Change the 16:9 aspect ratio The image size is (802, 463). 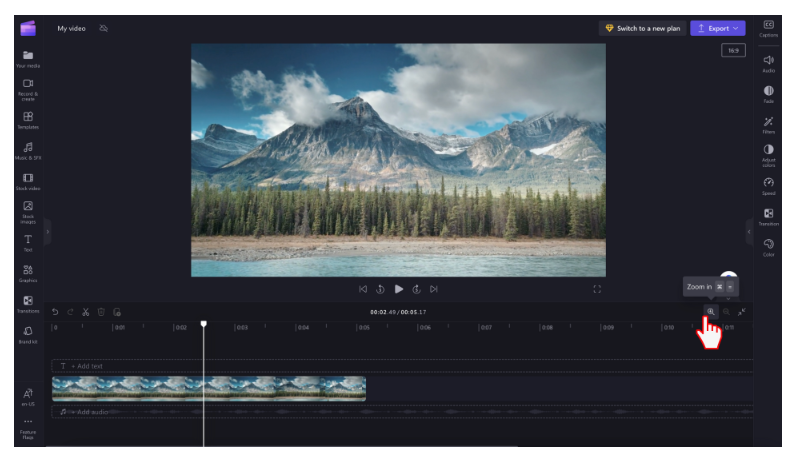pos(733,50)
